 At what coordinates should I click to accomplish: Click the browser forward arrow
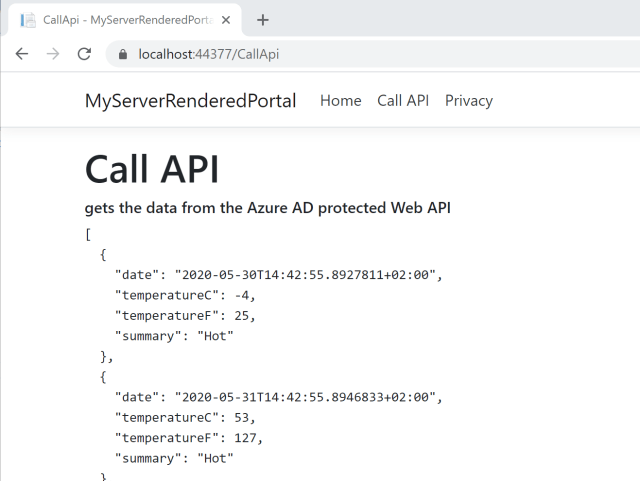(x=53, y=54)
